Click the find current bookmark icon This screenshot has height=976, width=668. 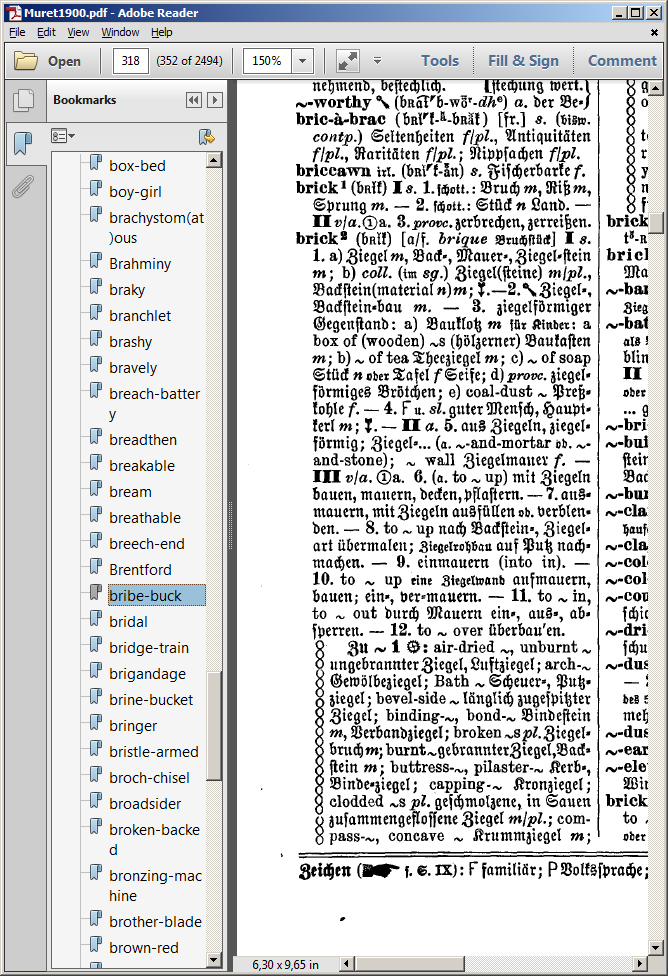207,136
